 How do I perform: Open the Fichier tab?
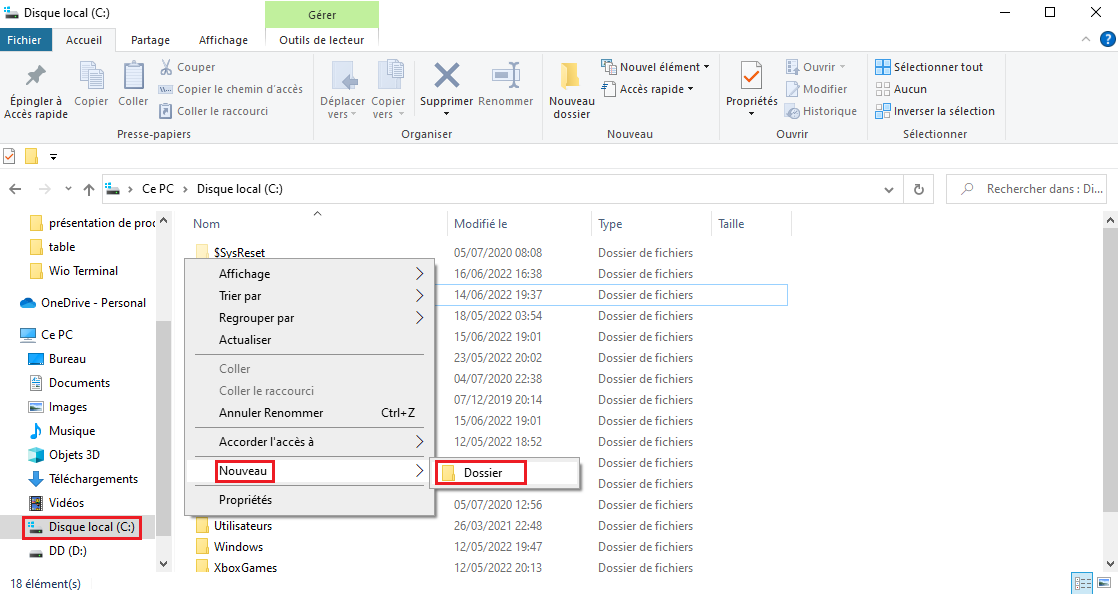point(25,40)
